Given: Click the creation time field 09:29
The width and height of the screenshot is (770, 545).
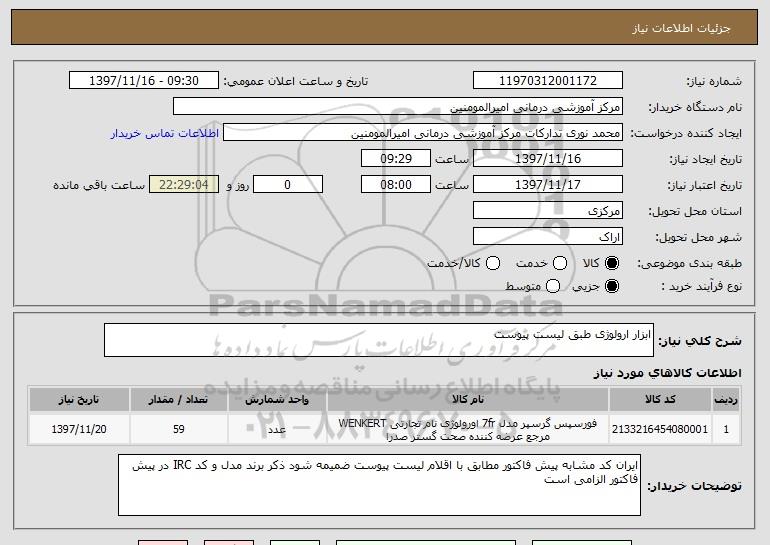Looking at the screenshot, I should 396,159.
